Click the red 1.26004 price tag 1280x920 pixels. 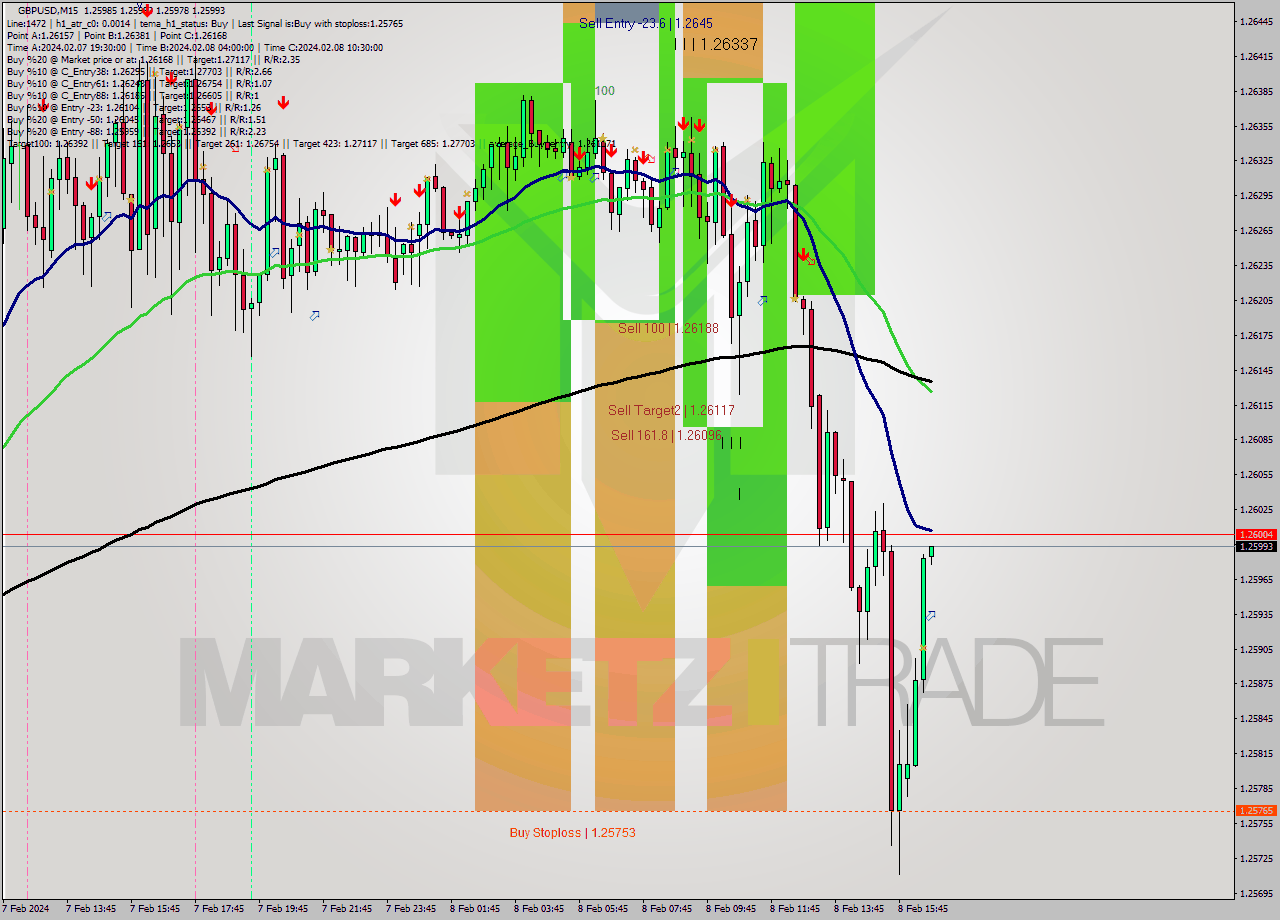pyautogui.click(x=1256, y=535)
